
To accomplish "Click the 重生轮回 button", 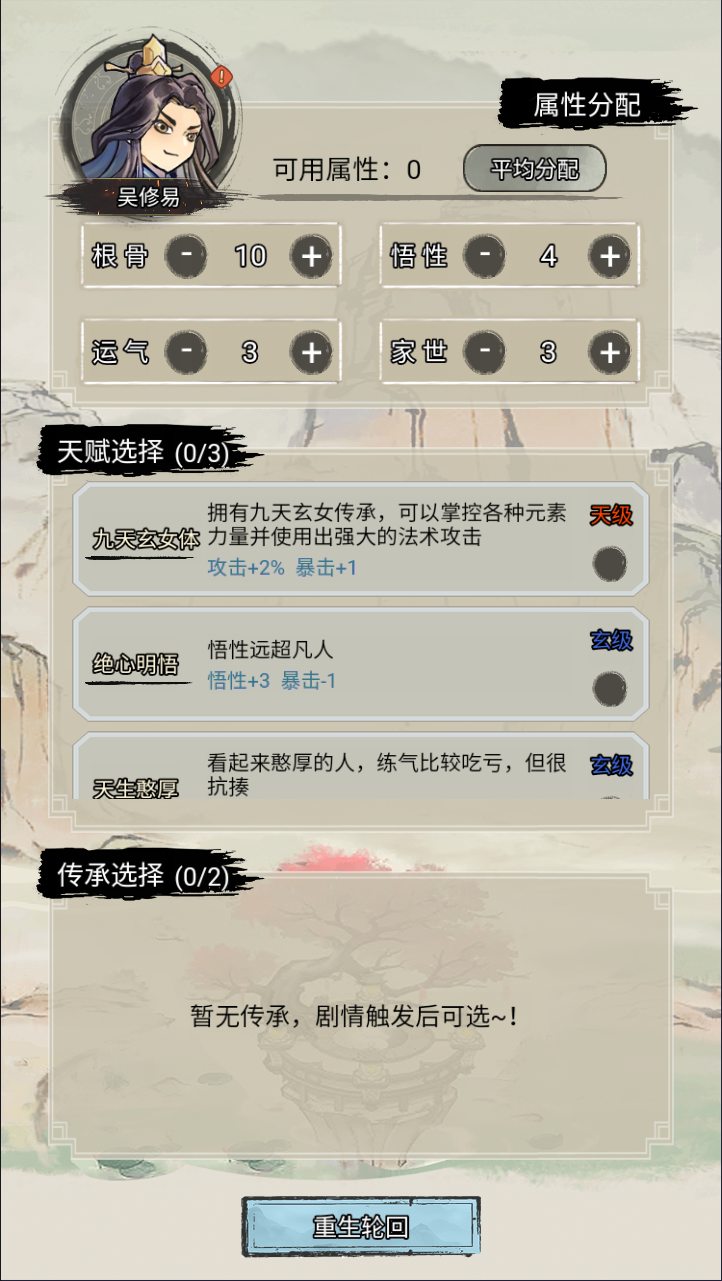I will pos(361,1228).
